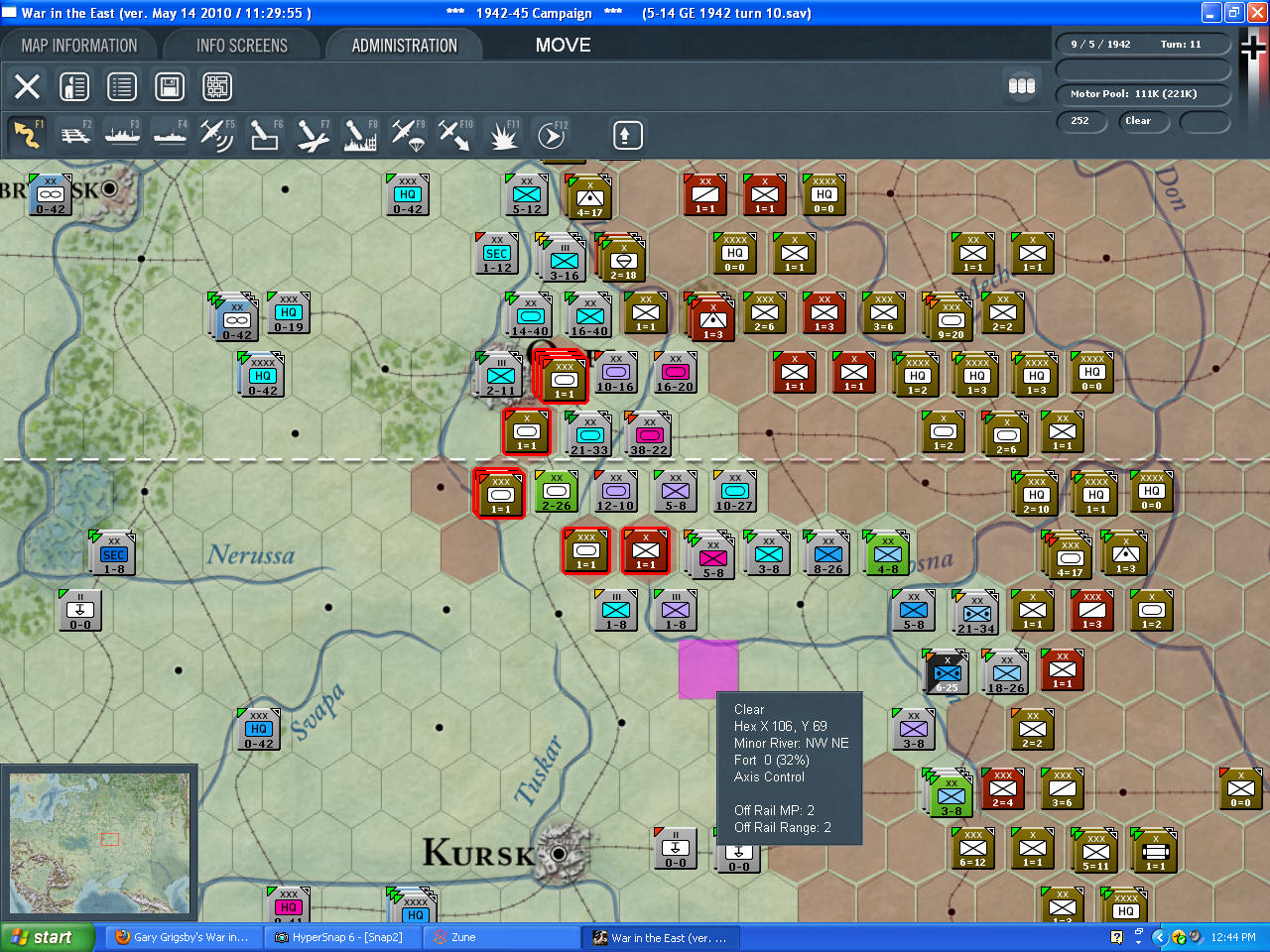Open the Windows start button
The width and height of the screenshot is (1270, 952).
click(x=48, y=937)
